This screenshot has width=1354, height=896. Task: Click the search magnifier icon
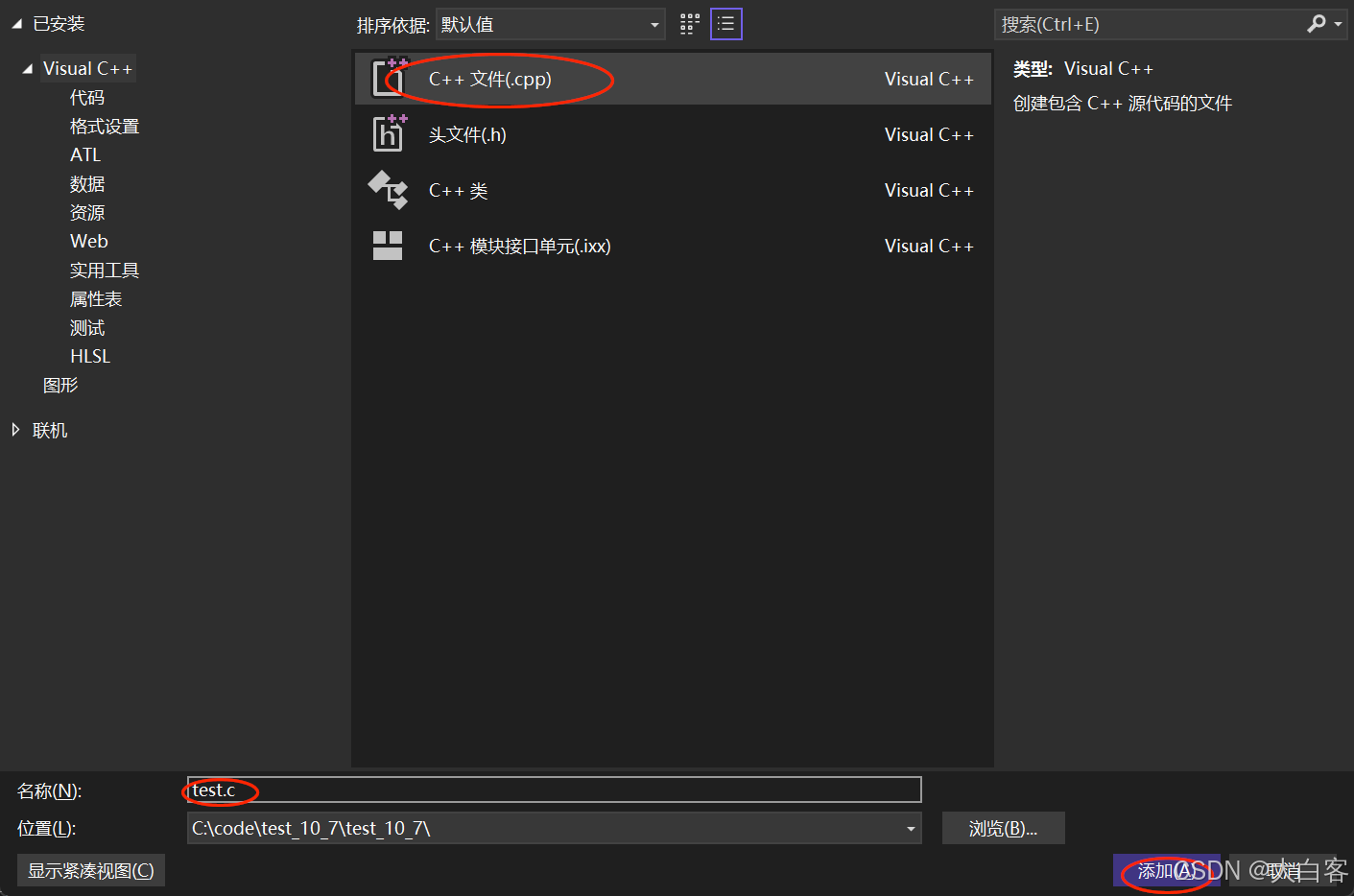1317,24
